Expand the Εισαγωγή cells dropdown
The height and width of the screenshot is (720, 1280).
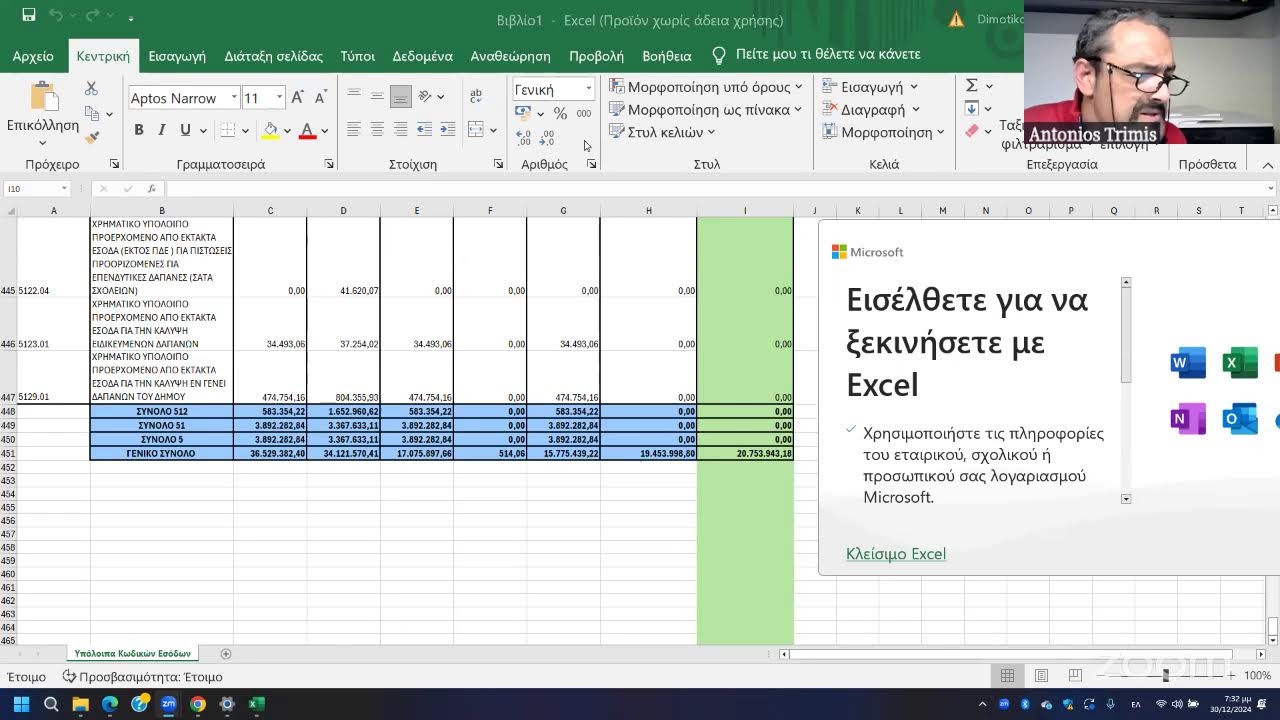(x=914, y=87)
